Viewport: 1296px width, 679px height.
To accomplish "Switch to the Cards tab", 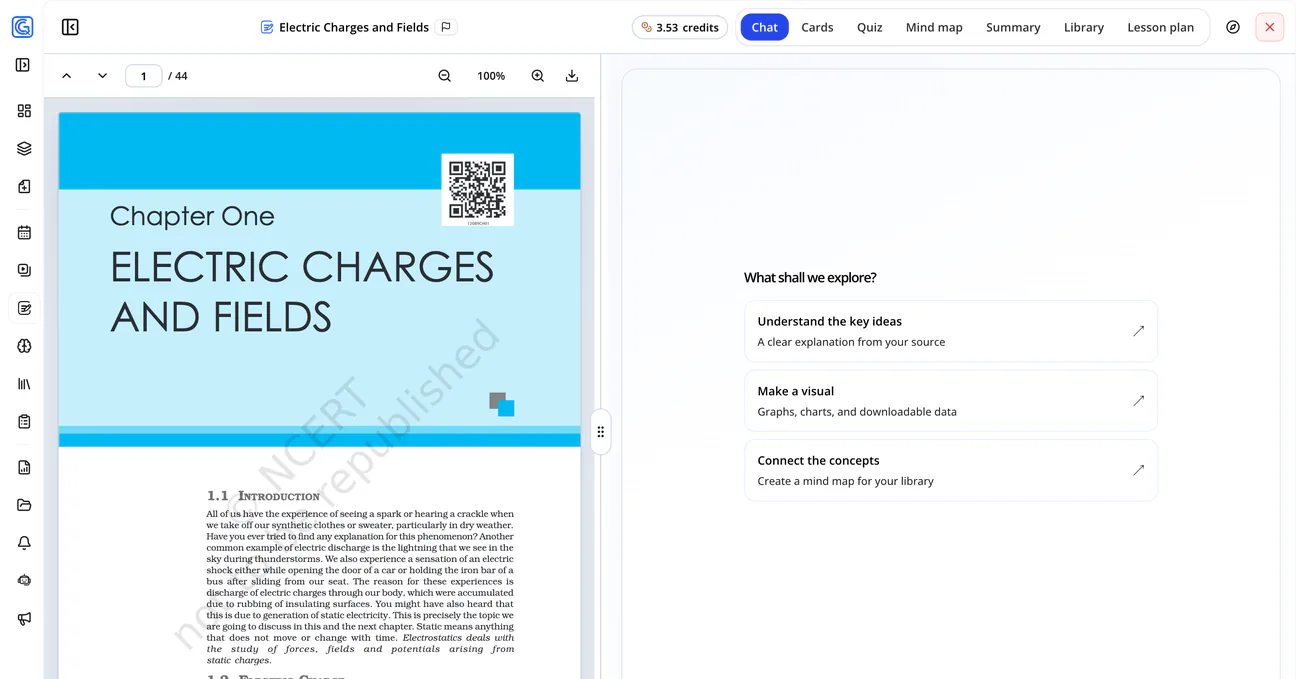I will (x=817, y=27).
